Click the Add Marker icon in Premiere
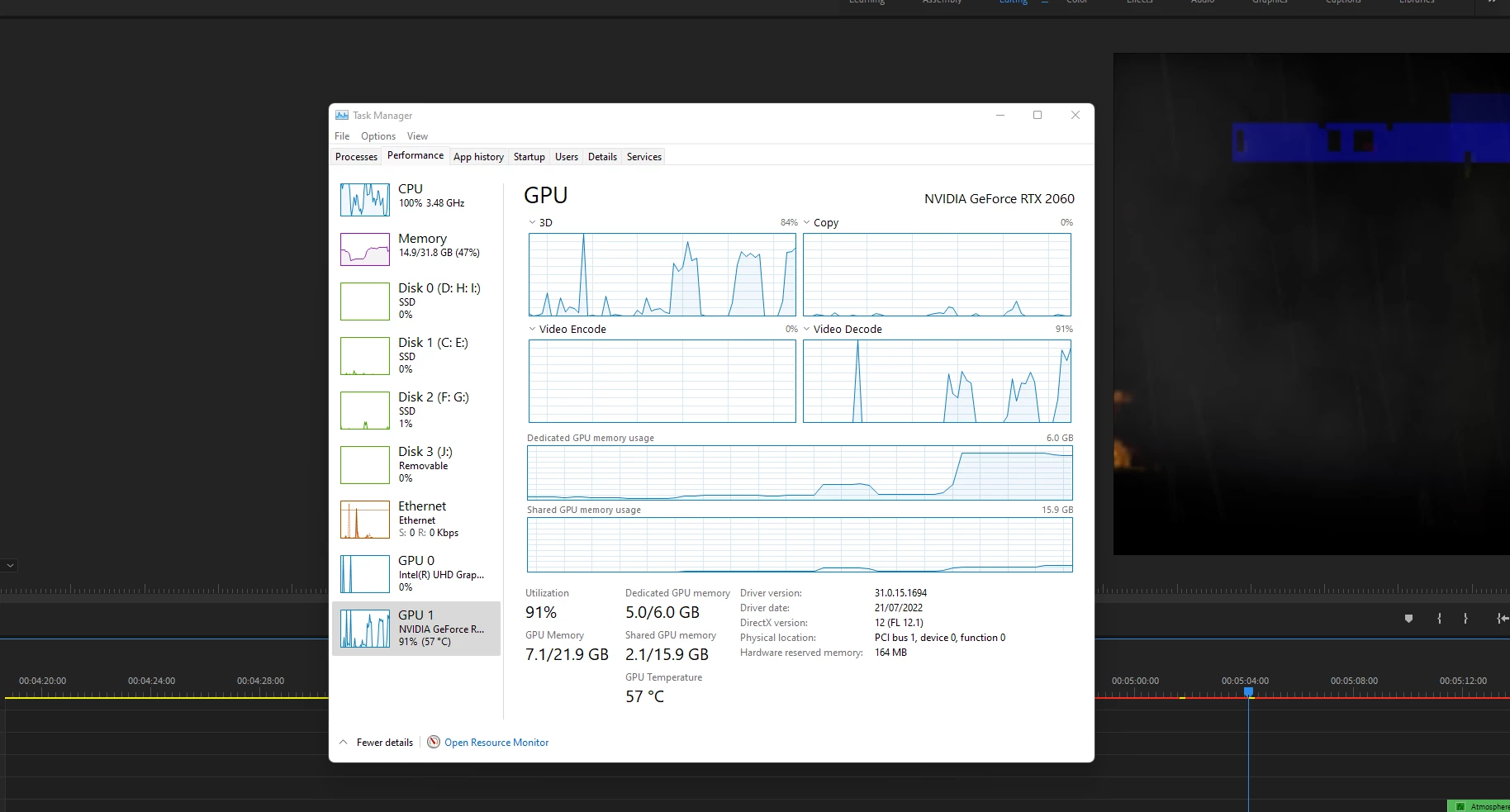The width and height of the screenshot is (1510, 812). [1408, 619]
